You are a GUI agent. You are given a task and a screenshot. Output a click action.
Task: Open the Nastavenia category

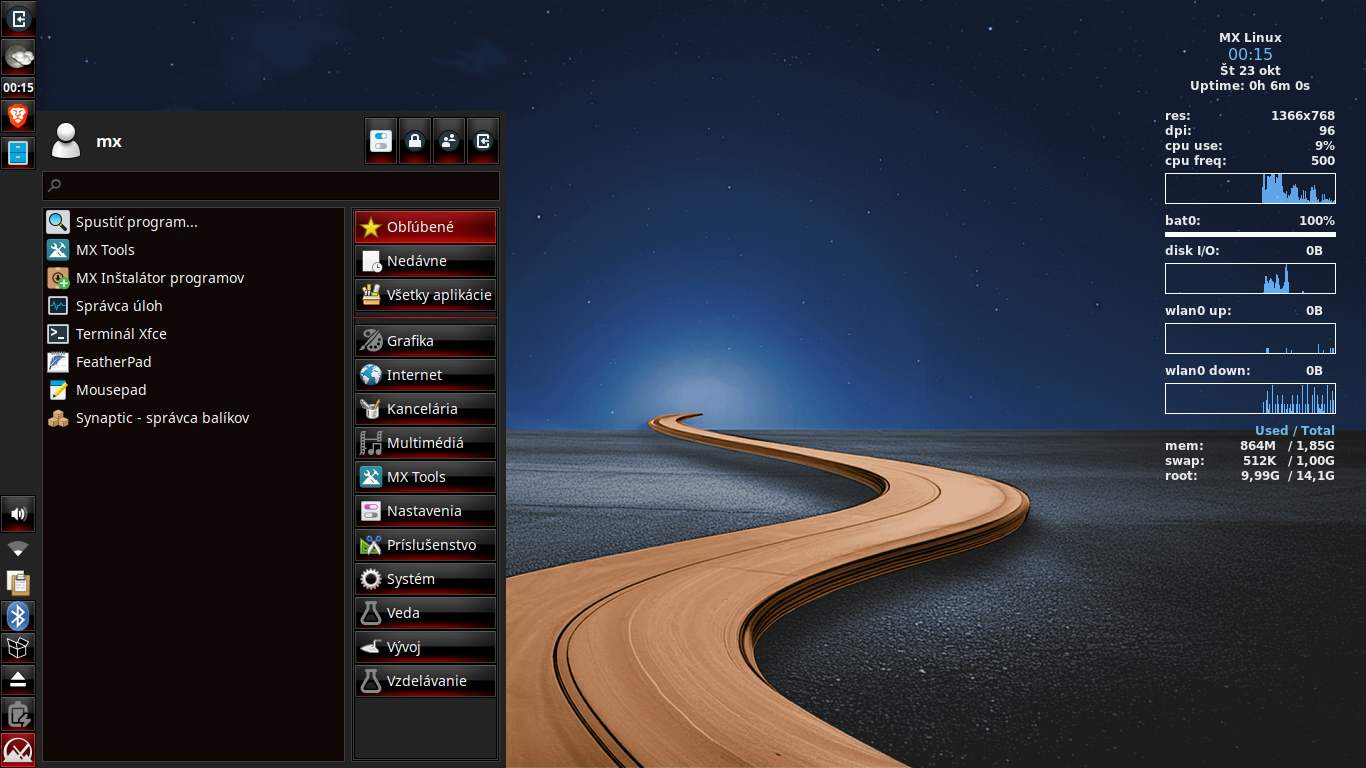(x=426, y=511)
